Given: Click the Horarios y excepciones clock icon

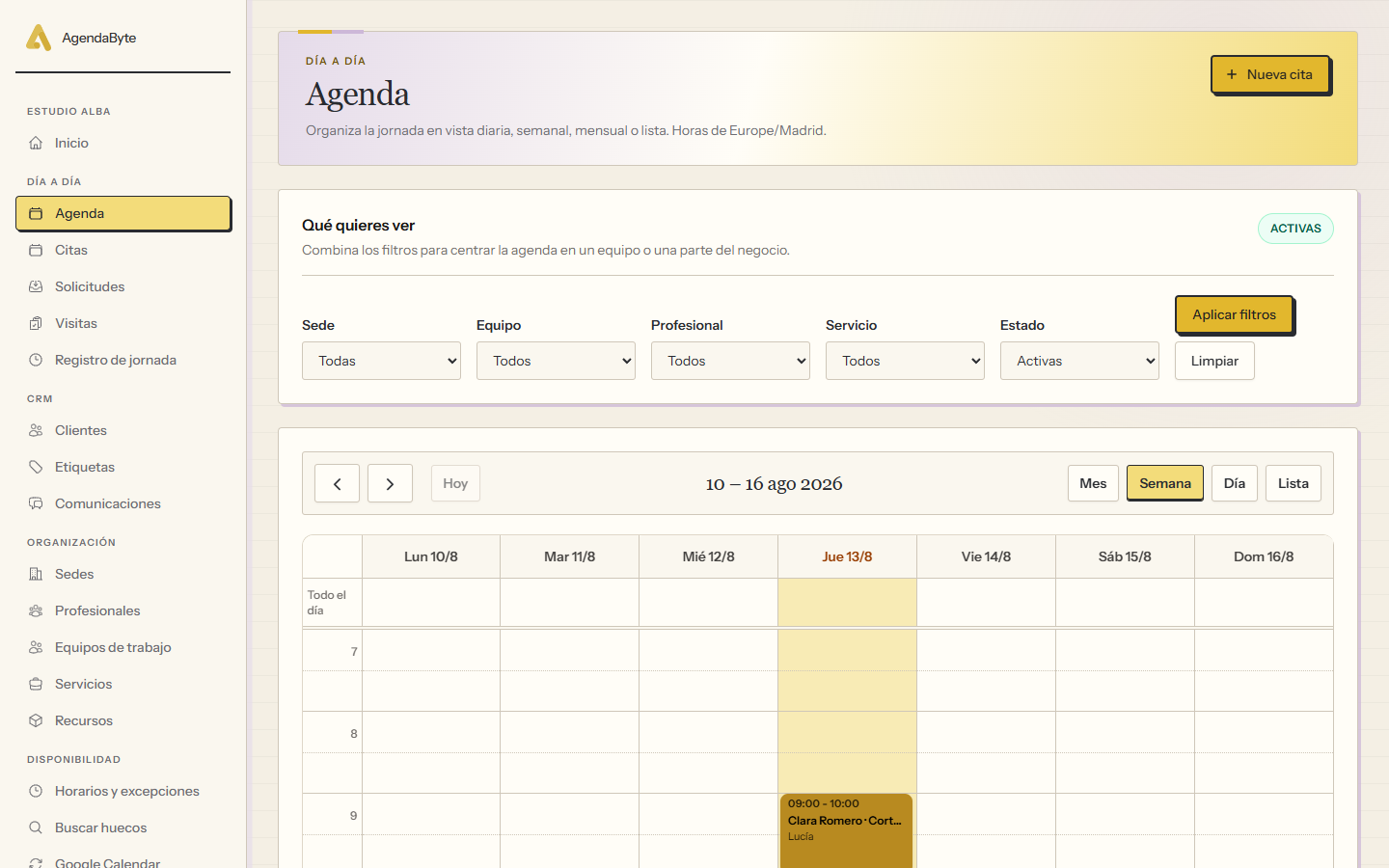Looking at the screenshot, I should click(x=36, y=791).
